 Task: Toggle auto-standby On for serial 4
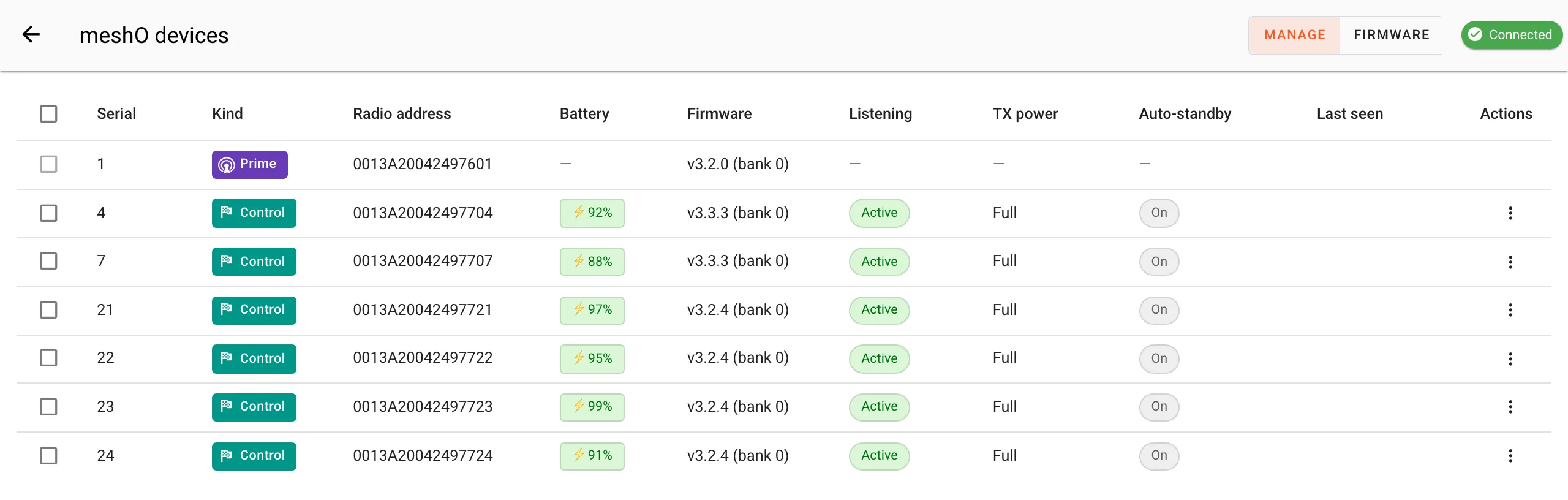(1159, 213)
